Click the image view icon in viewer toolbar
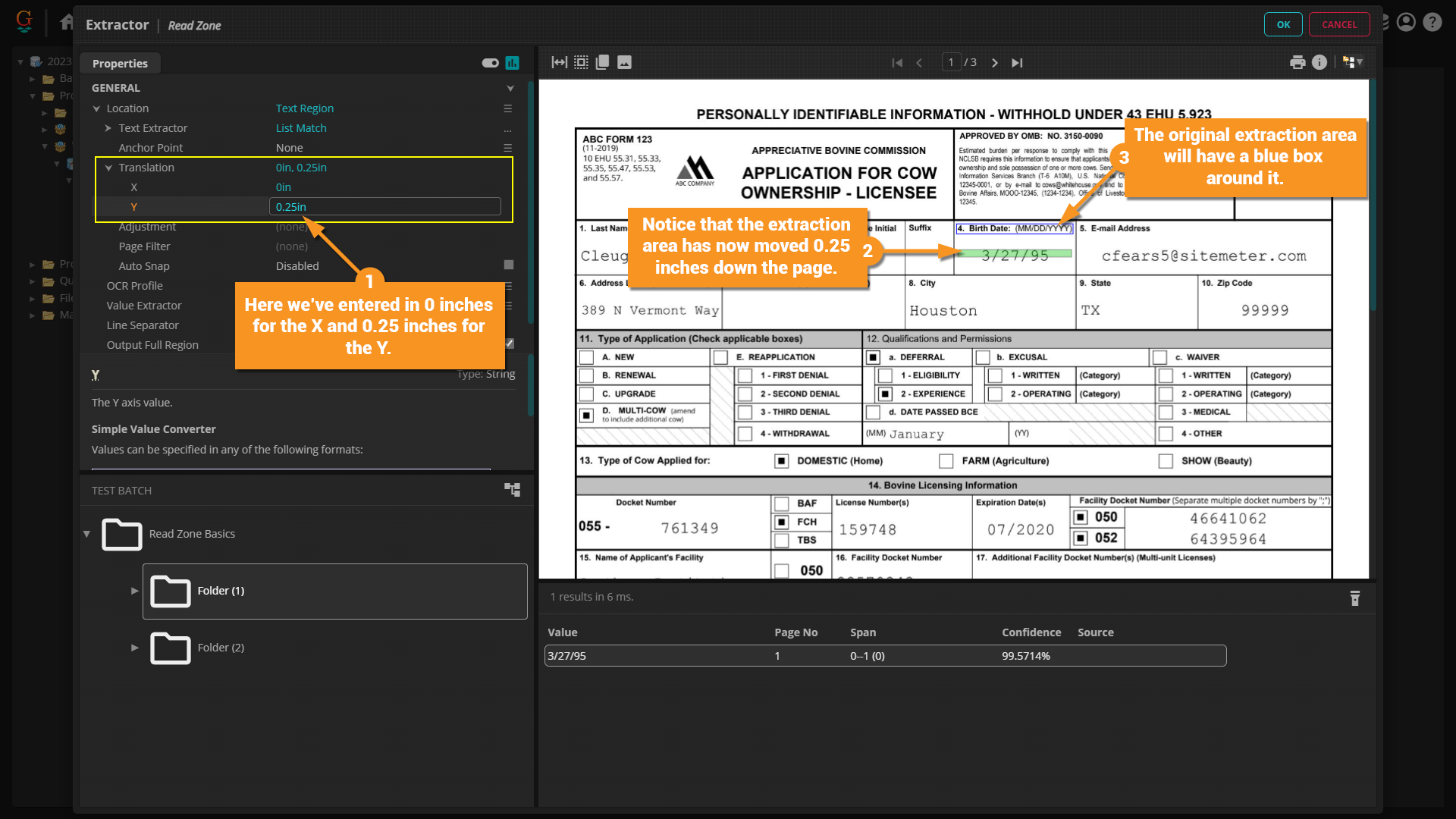This screenshot has width=1456, height=819. [624, 62]
